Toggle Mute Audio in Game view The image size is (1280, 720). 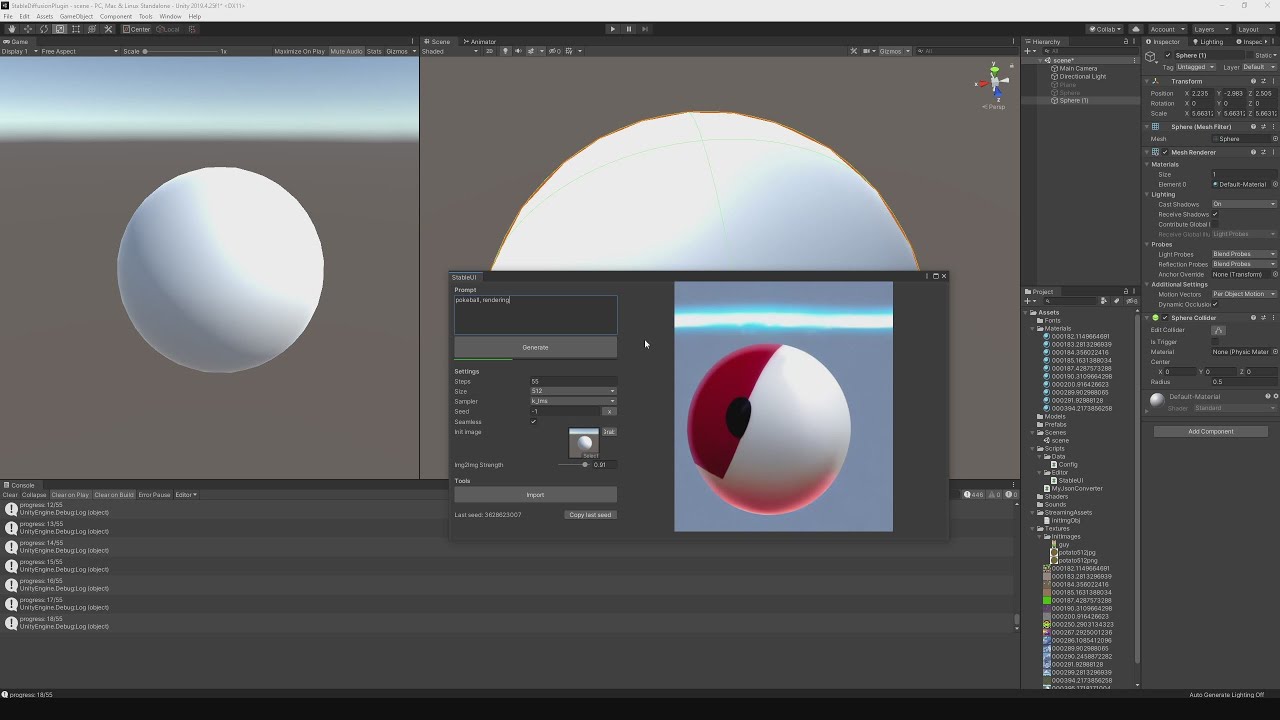click(x=346, y=51)
